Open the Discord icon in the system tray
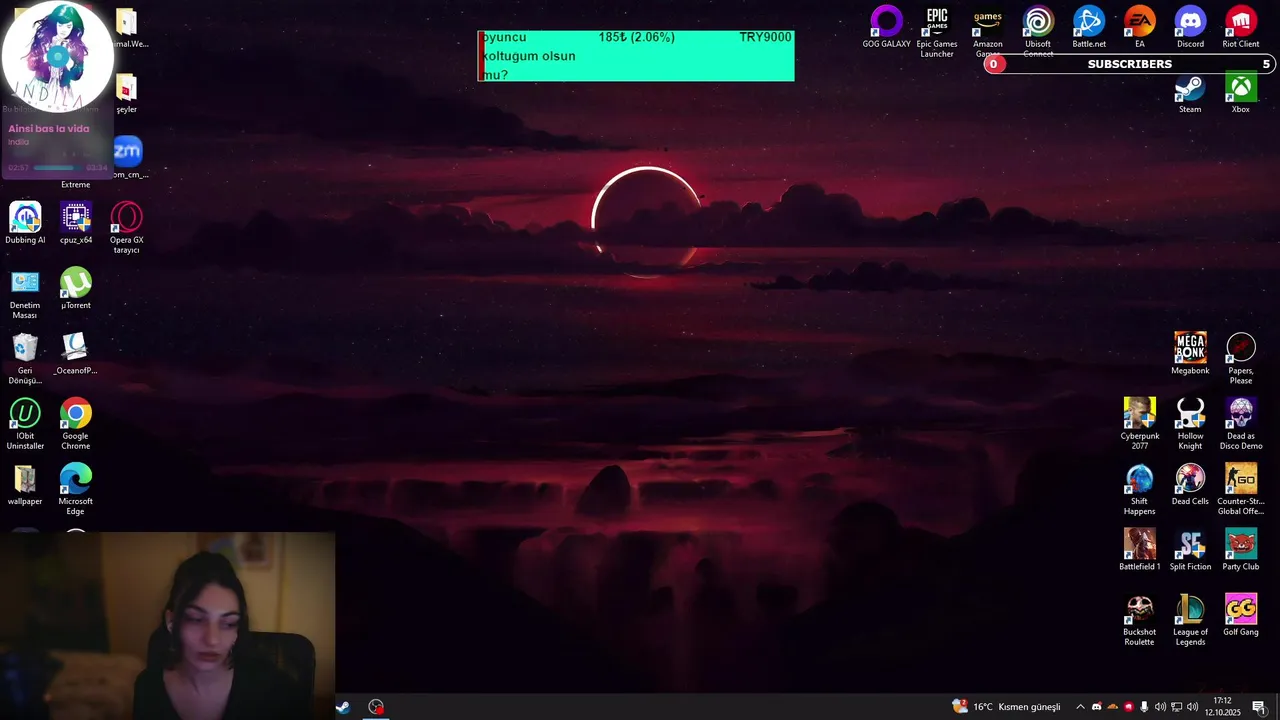Screen dimensions: 1280x720 click(1096, 707)
